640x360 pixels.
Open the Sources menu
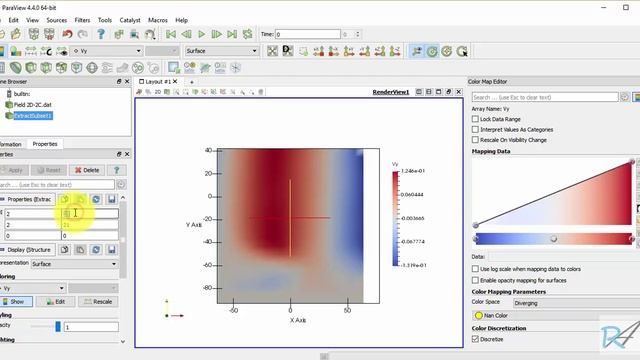point(56,20)
